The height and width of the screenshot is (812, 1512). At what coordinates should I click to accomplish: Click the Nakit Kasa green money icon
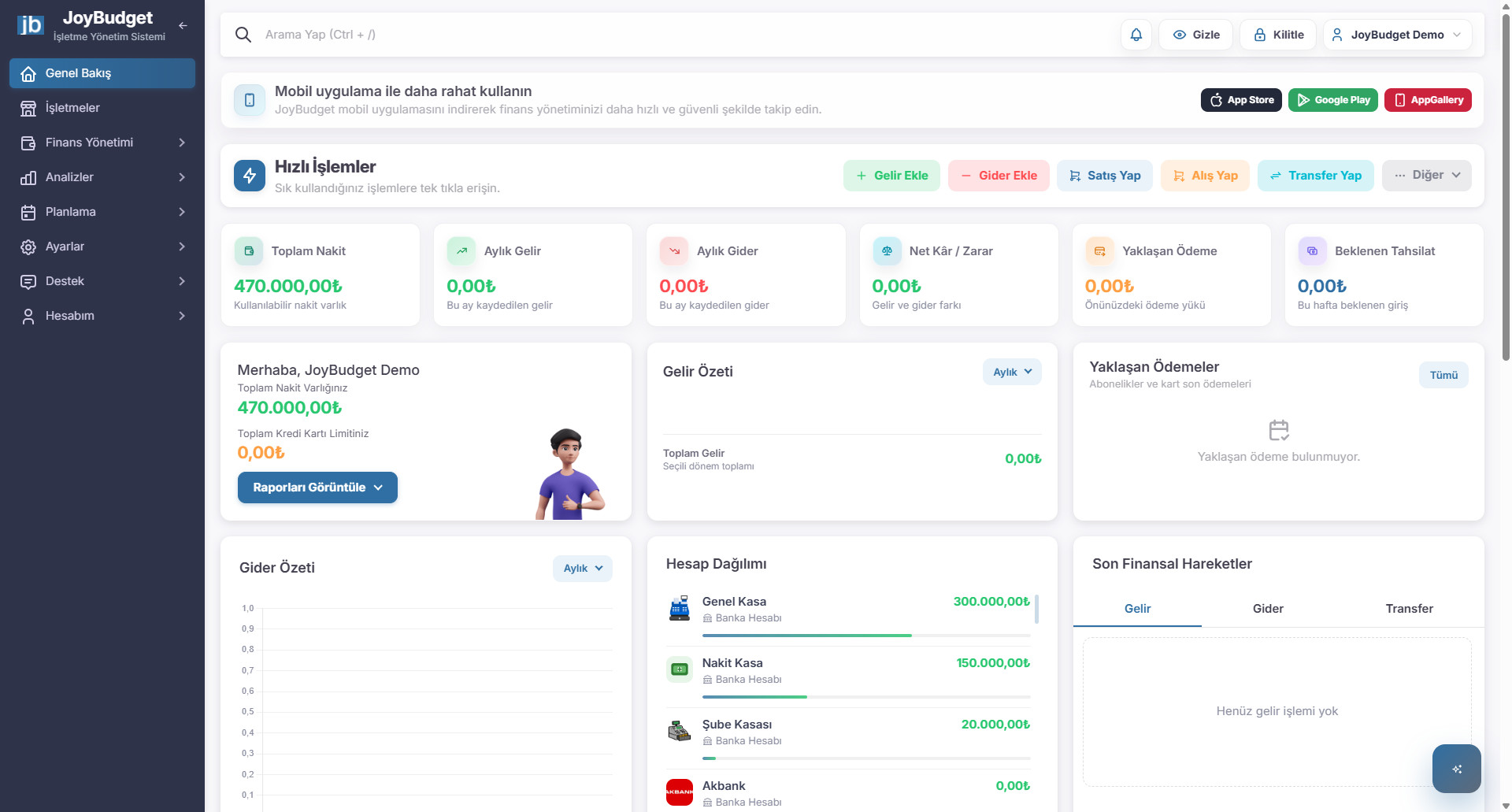[680, 669]
